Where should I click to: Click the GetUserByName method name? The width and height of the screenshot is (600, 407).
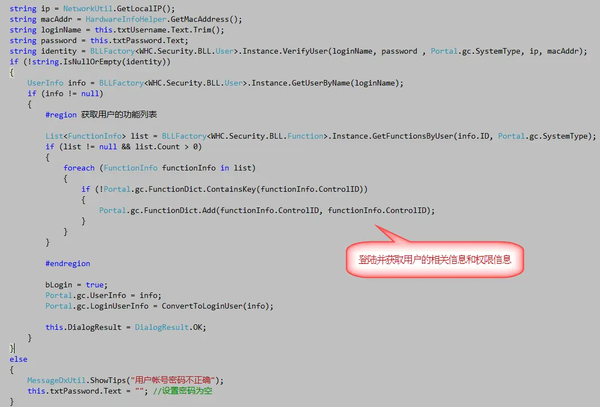click(x=321, y=83)
